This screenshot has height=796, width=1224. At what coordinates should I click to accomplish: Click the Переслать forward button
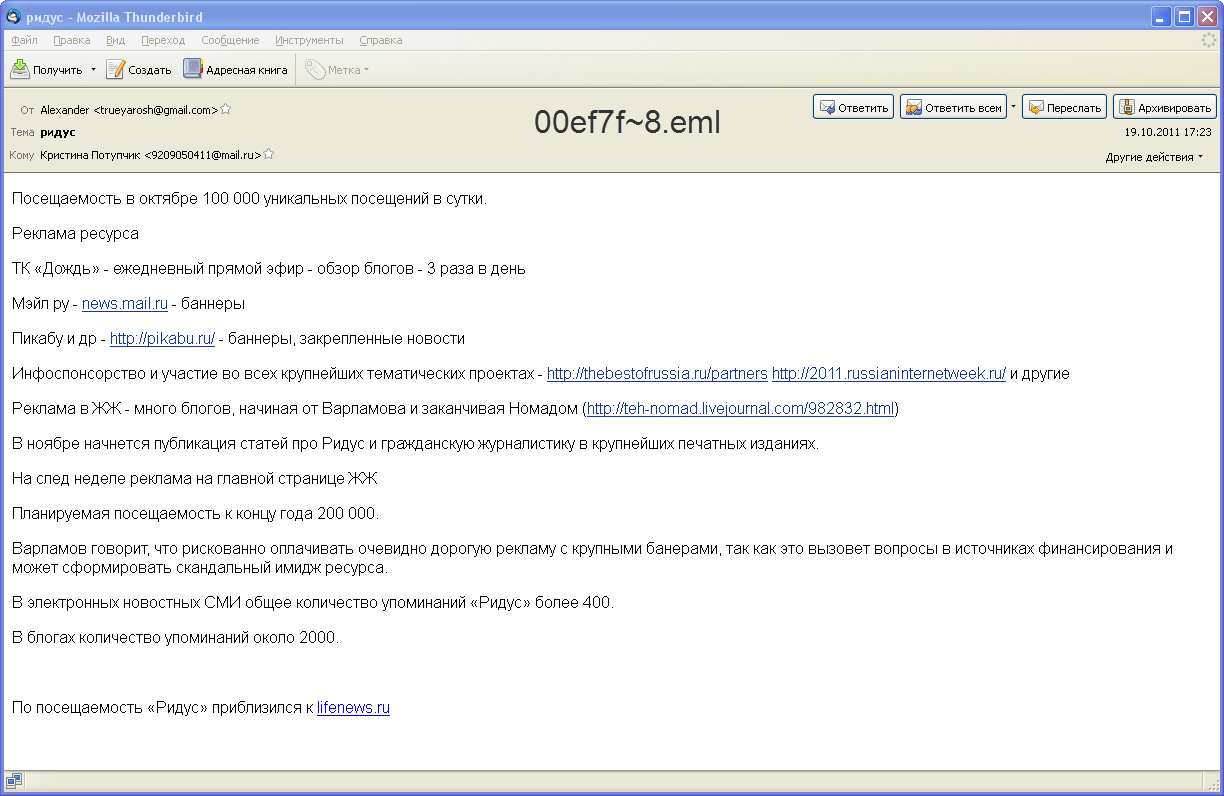tap(1064, 108)
